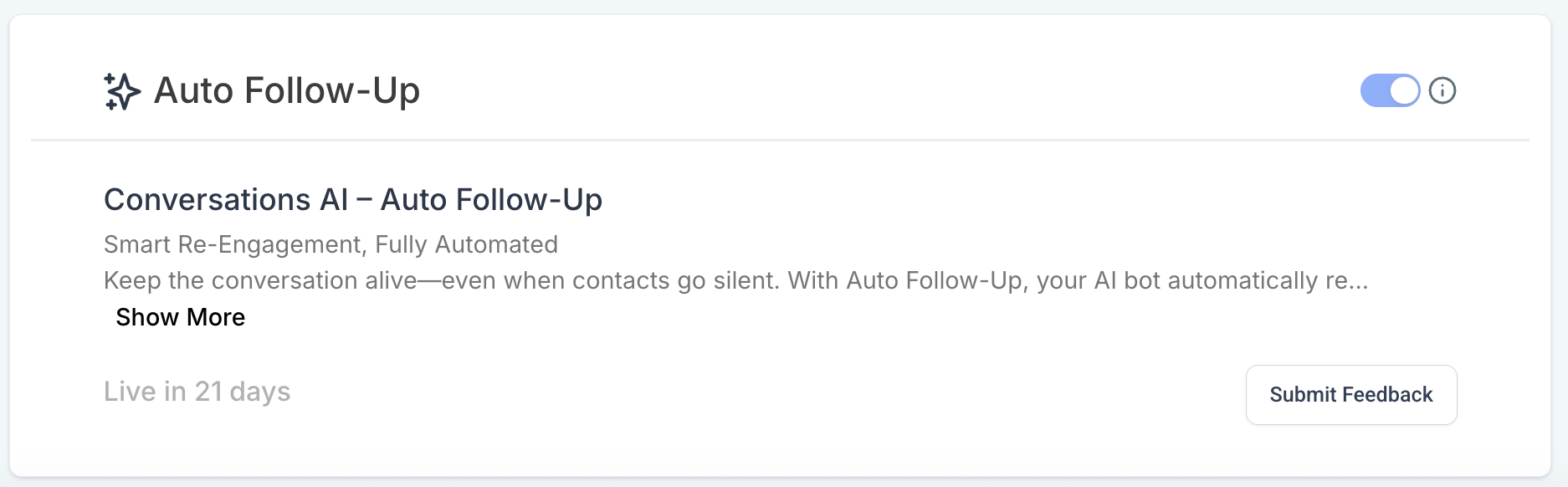Click the horizontal divider under the header
This screenshot has height=487, width=1568.
[780, 140]
